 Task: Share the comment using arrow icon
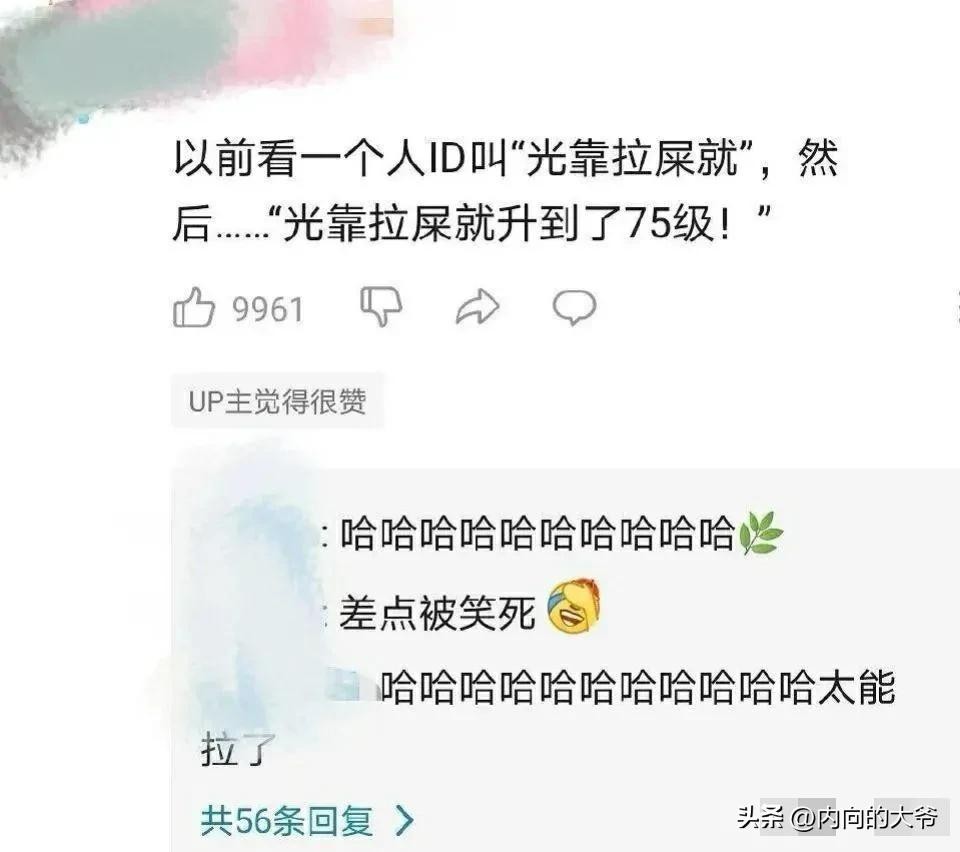pyautogui.click(x=478, y=307)
